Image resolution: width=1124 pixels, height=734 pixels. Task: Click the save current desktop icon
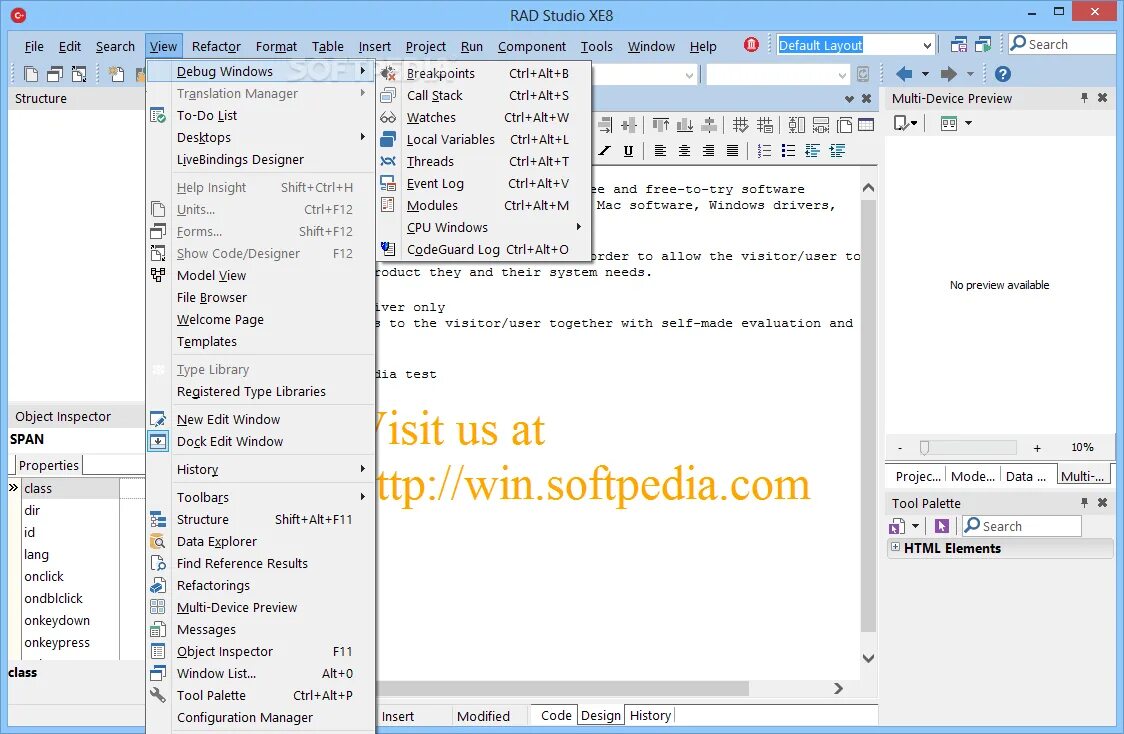pos(958,45)
